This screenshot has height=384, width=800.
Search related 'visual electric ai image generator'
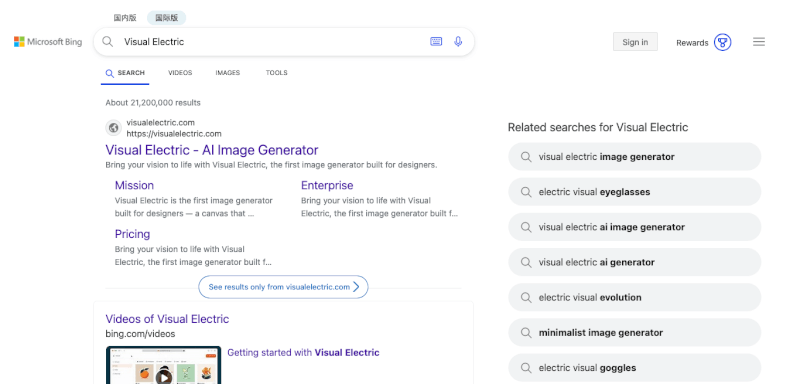635,227
